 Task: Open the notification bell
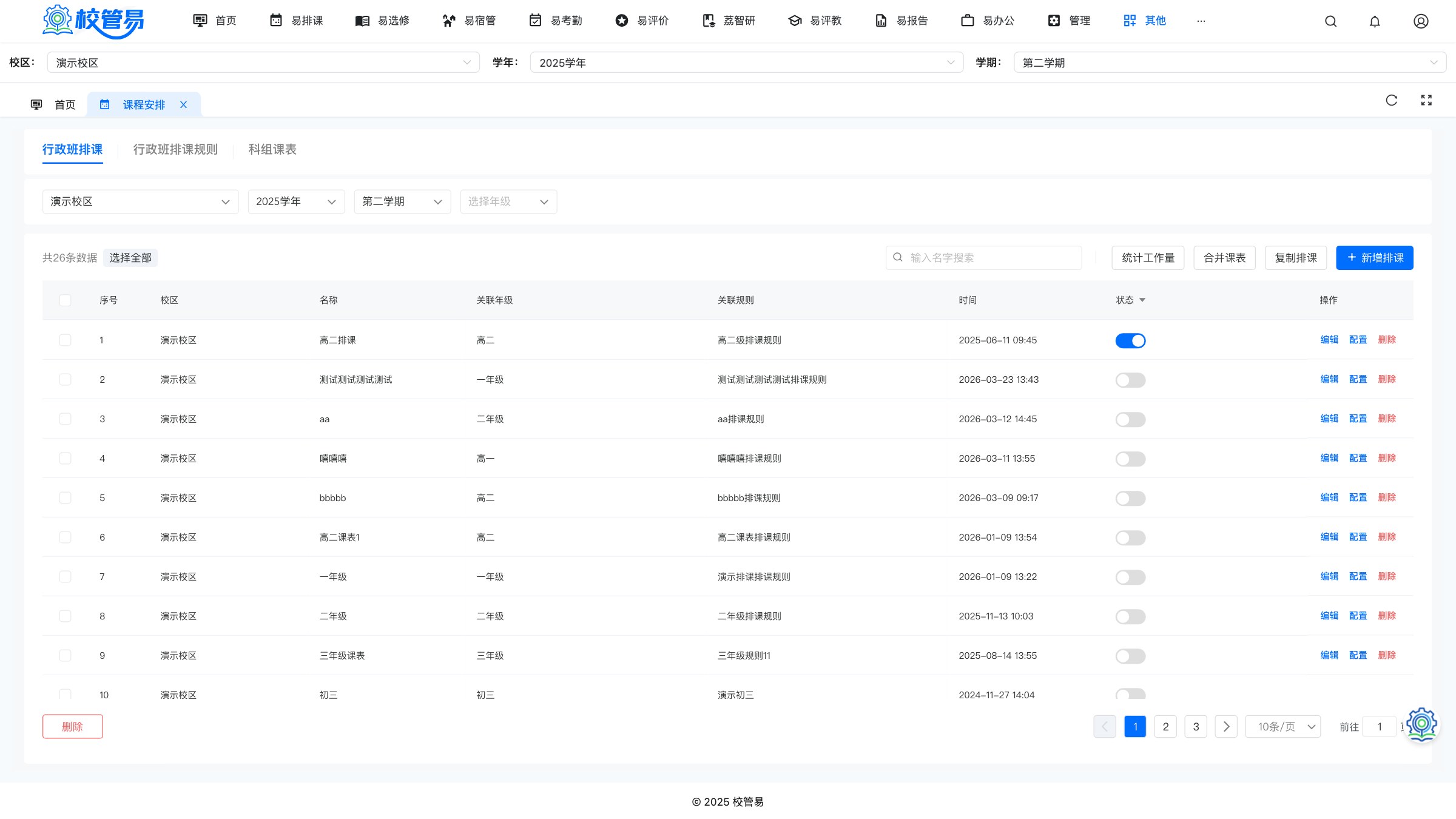click(1375, 21)
